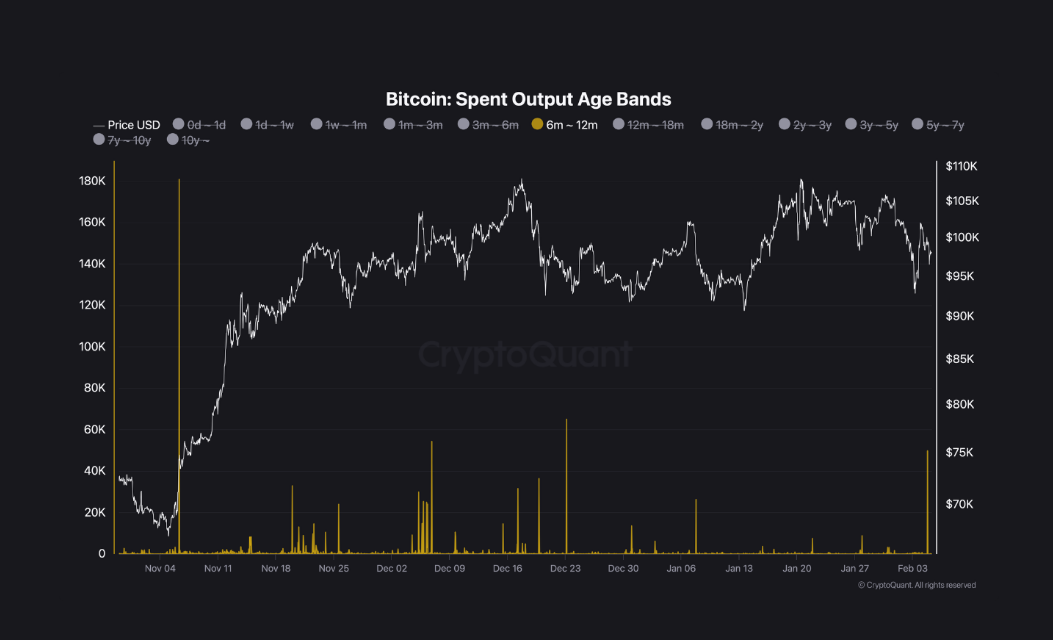Screen dimensions: 1053x640
Task: Click the 2y ~ 3y legend dot
Action: pos(784,125)
